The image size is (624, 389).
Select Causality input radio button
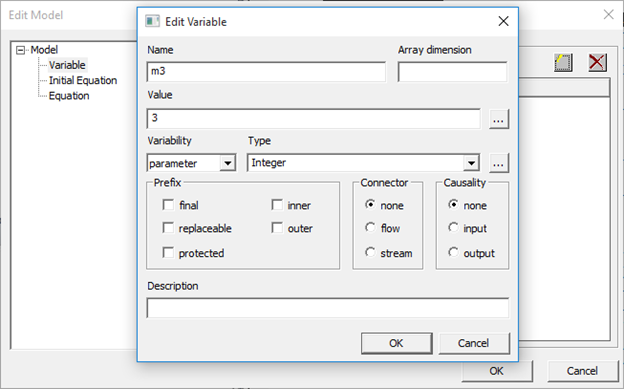[x=453, y=227]
